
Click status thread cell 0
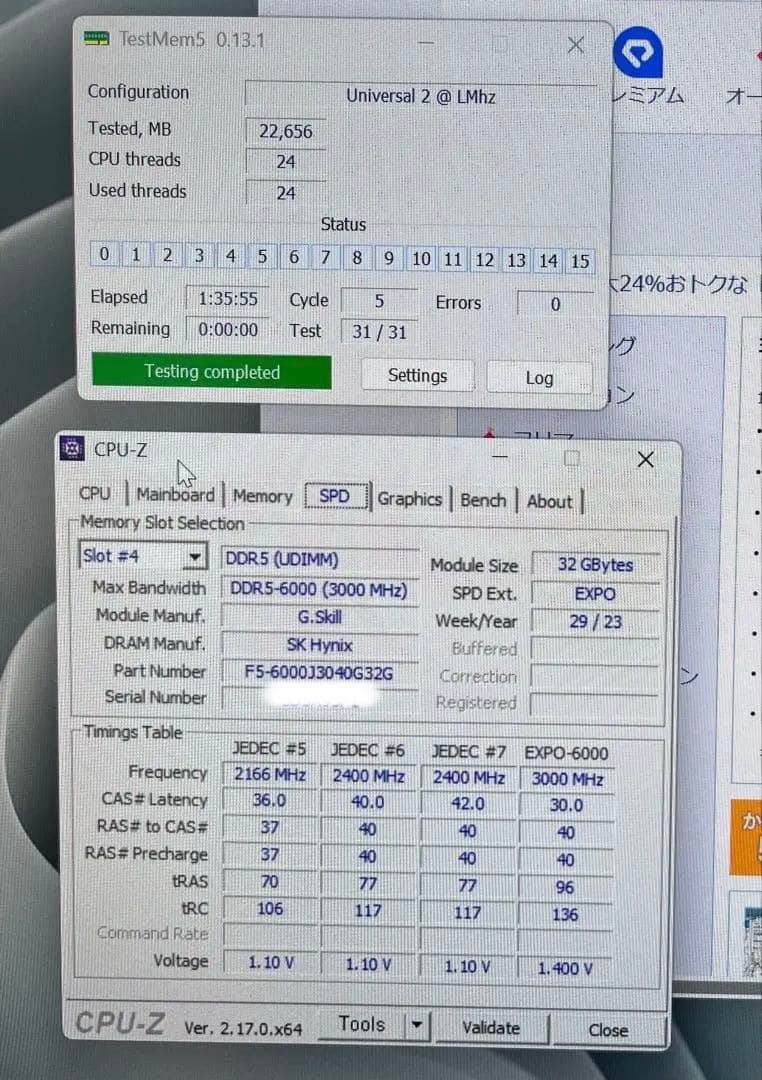tap(104, 254)
